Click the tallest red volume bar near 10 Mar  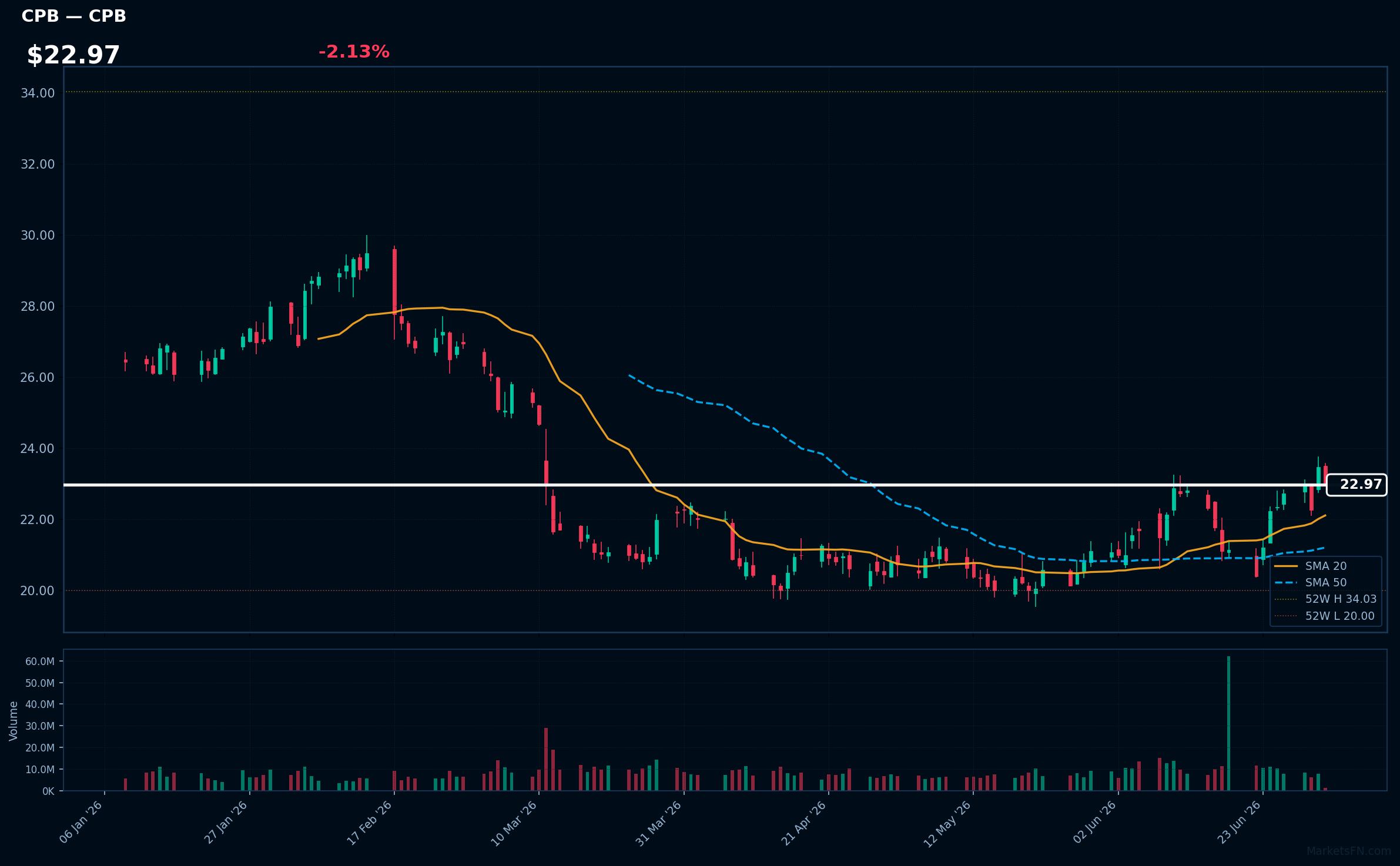pos(546,759)
